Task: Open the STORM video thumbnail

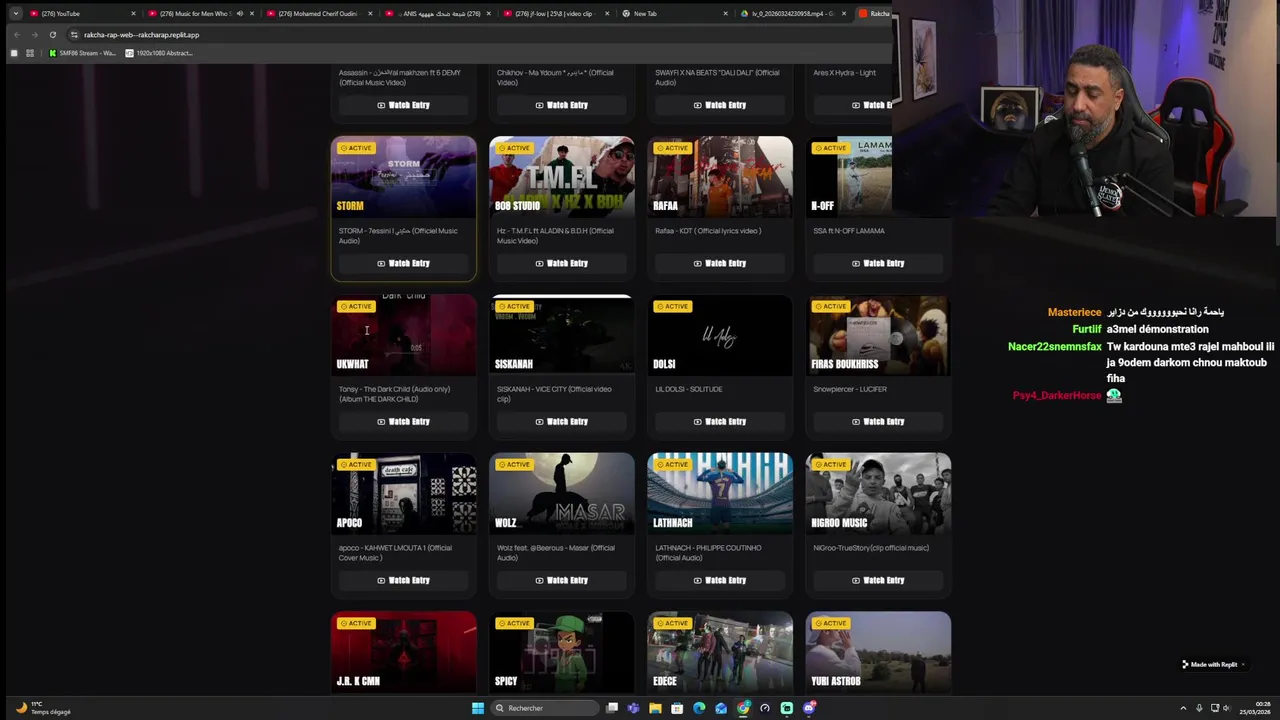Action: [404, 177]
